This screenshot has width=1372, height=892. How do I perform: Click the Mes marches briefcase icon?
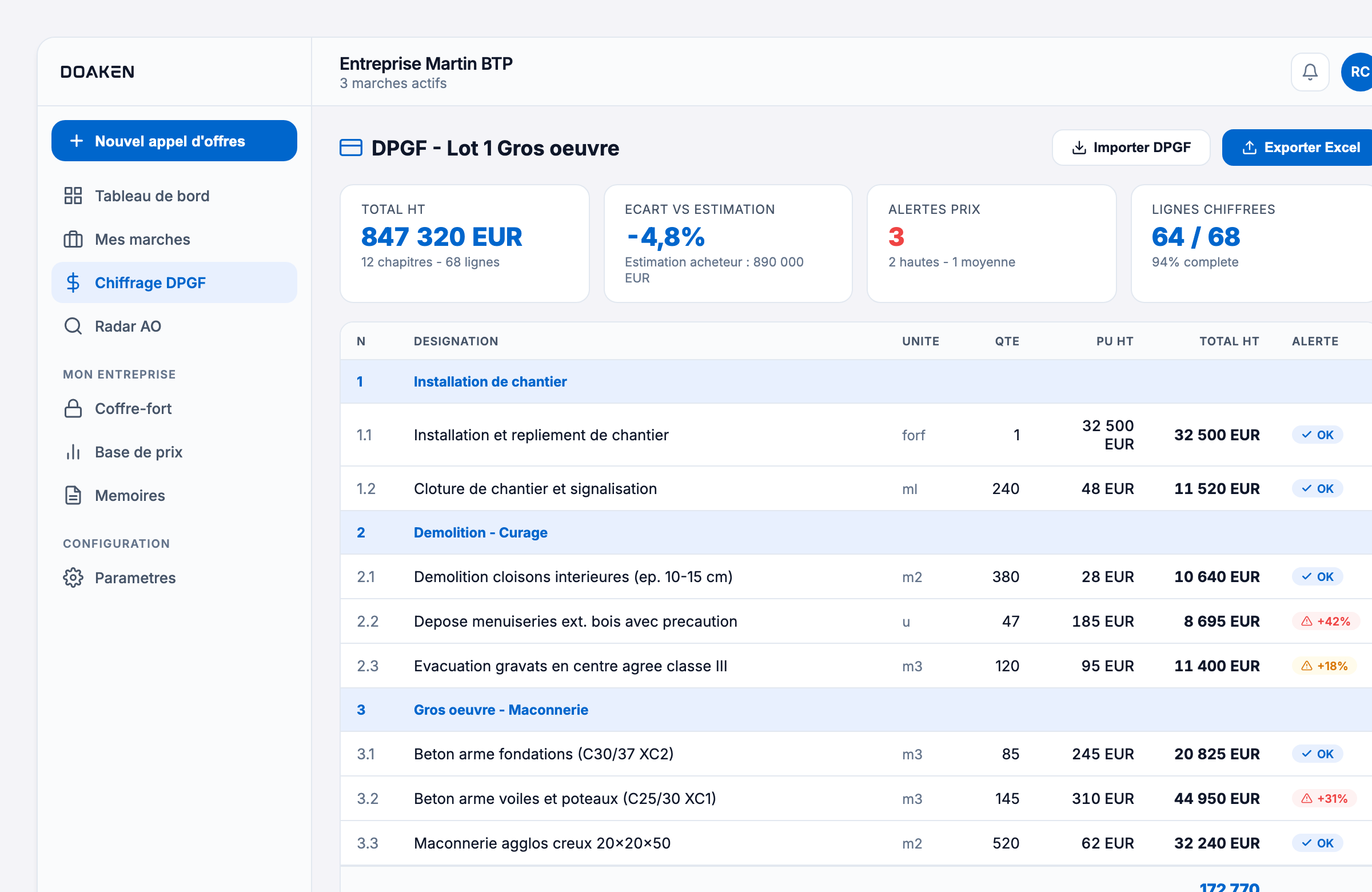tap(73, 239)
